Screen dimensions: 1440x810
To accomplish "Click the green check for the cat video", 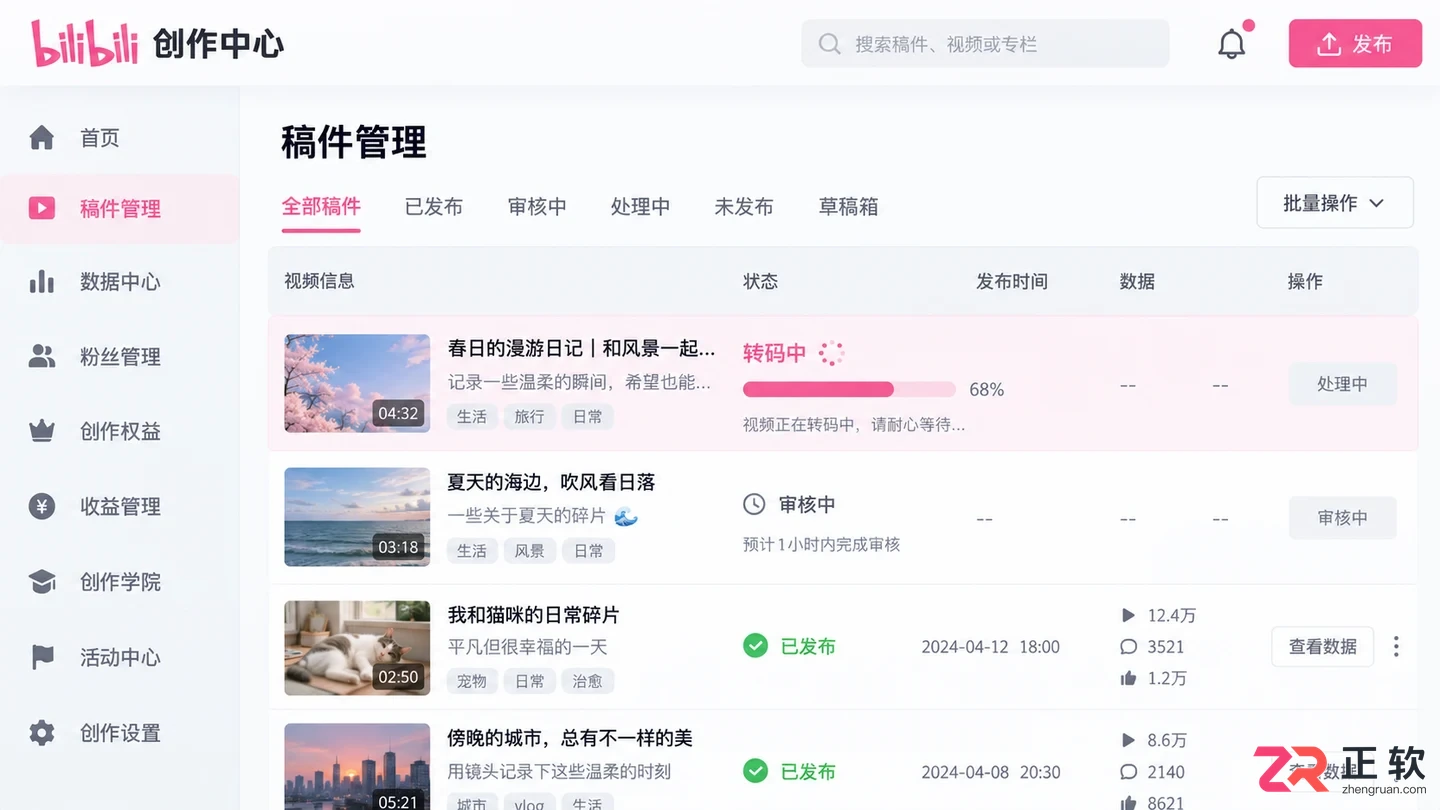I will pos(756,646).
